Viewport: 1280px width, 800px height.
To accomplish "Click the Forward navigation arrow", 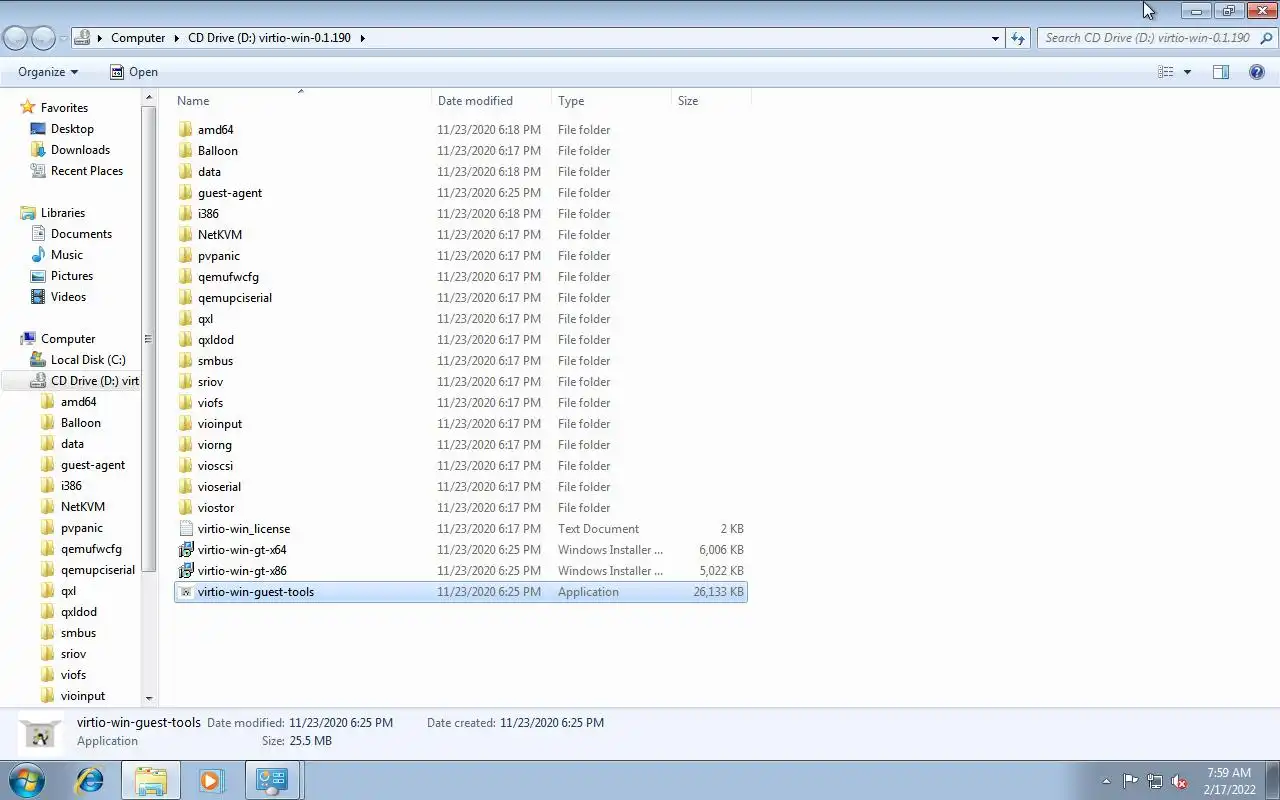I will coord(44,38).
